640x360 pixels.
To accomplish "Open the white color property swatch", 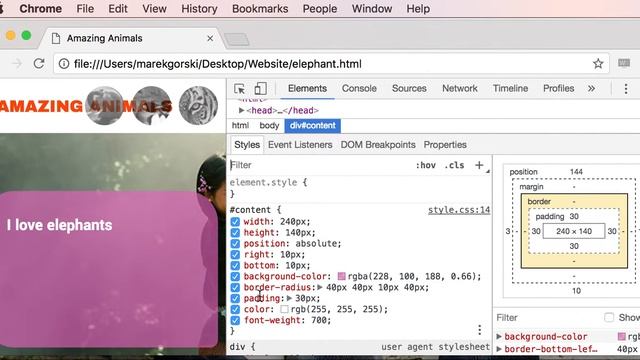I will coord(284,309).
